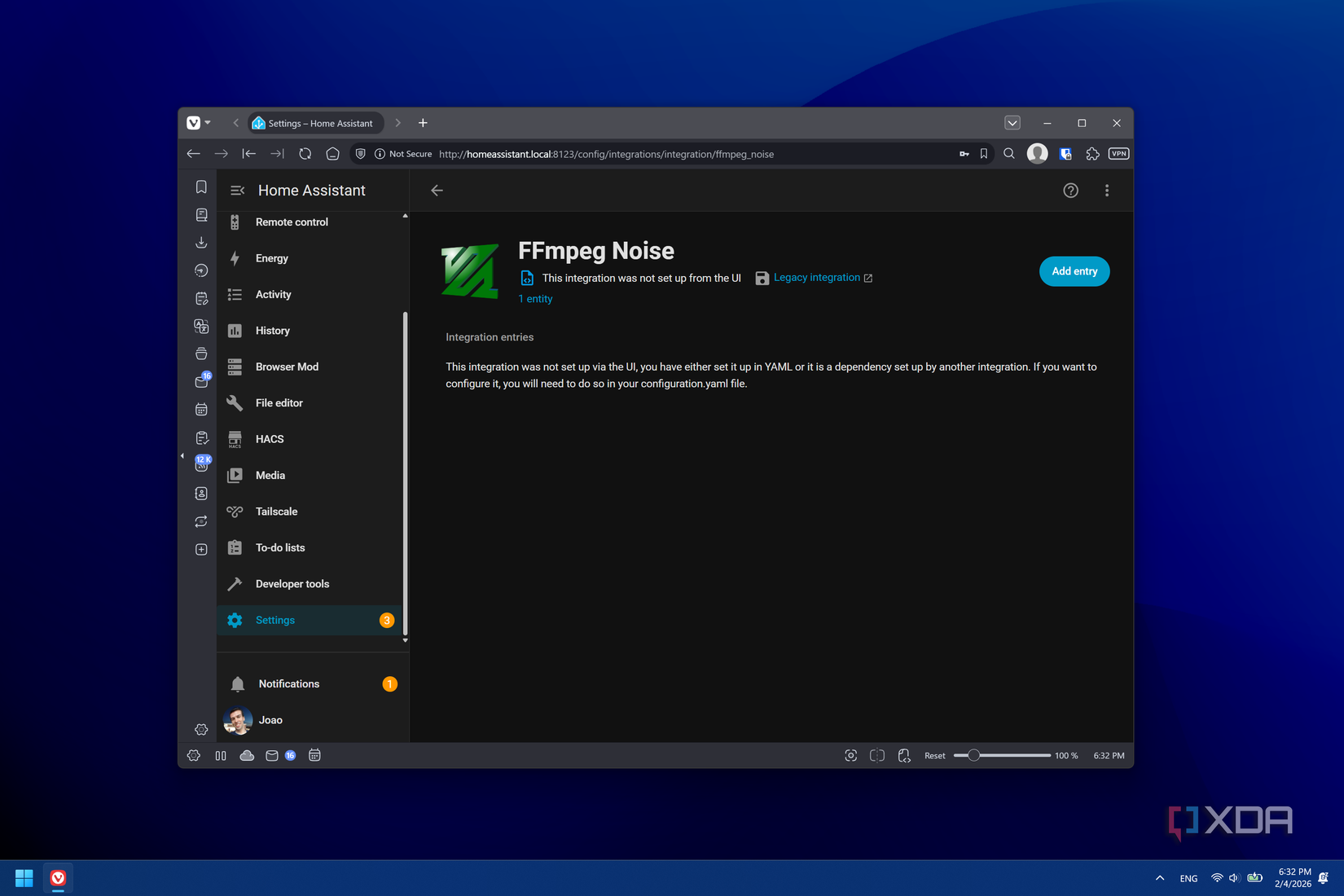The height and width of the screenshot is (896, 1344).
Task: Toggle page tiling in status bar
Action: tap(877, 756)
